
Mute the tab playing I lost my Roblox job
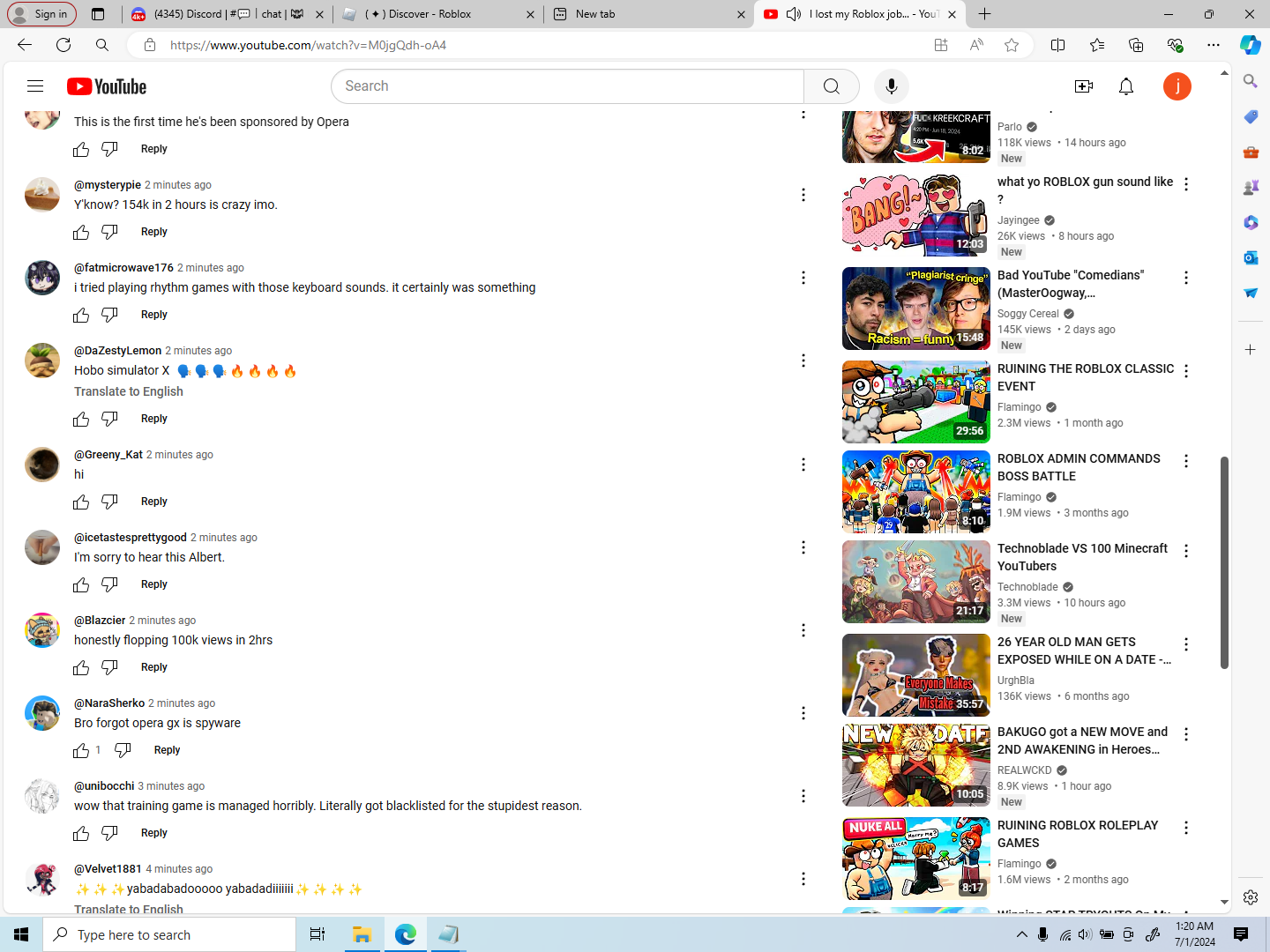tap(794, 14)
